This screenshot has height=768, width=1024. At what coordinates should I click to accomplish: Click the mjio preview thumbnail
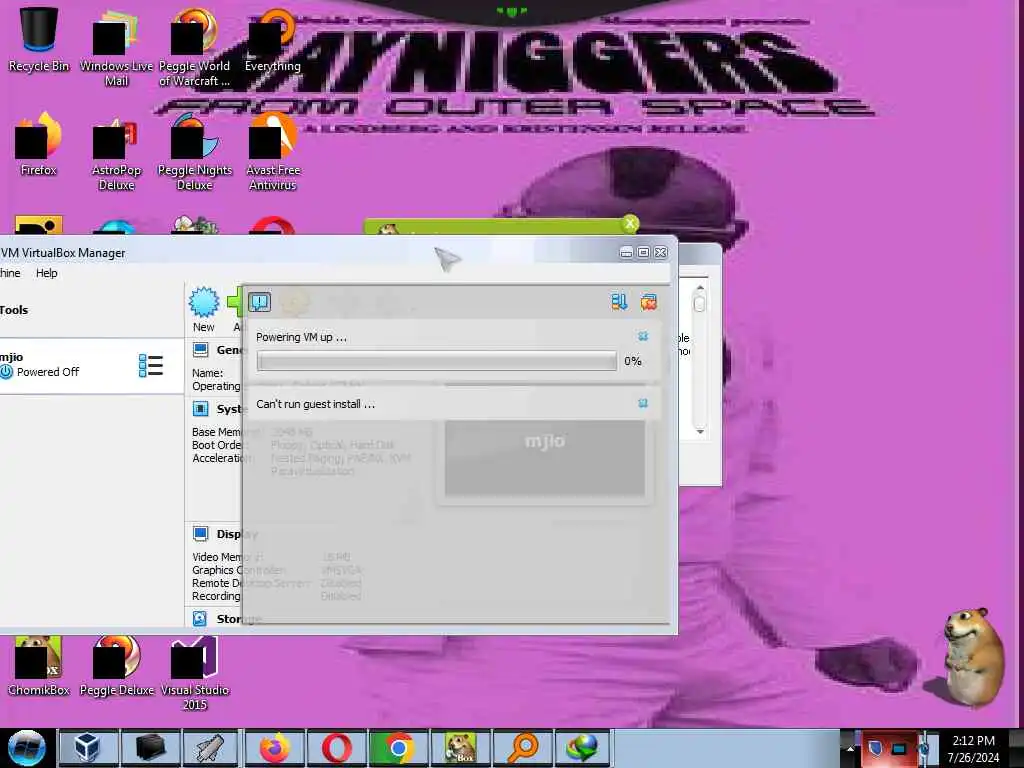point(545,457)
